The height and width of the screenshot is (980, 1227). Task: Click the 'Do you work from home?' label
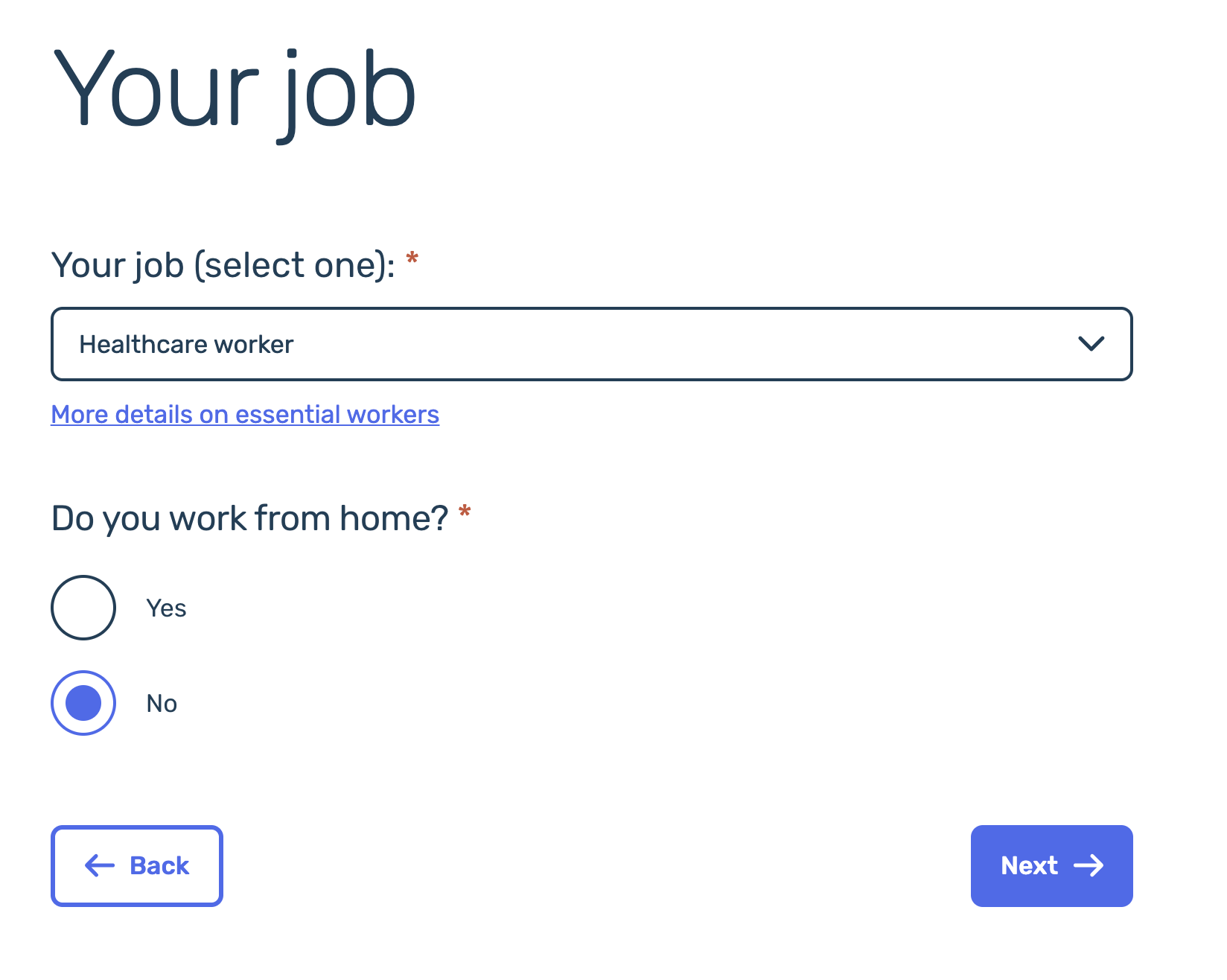point(250,518)
